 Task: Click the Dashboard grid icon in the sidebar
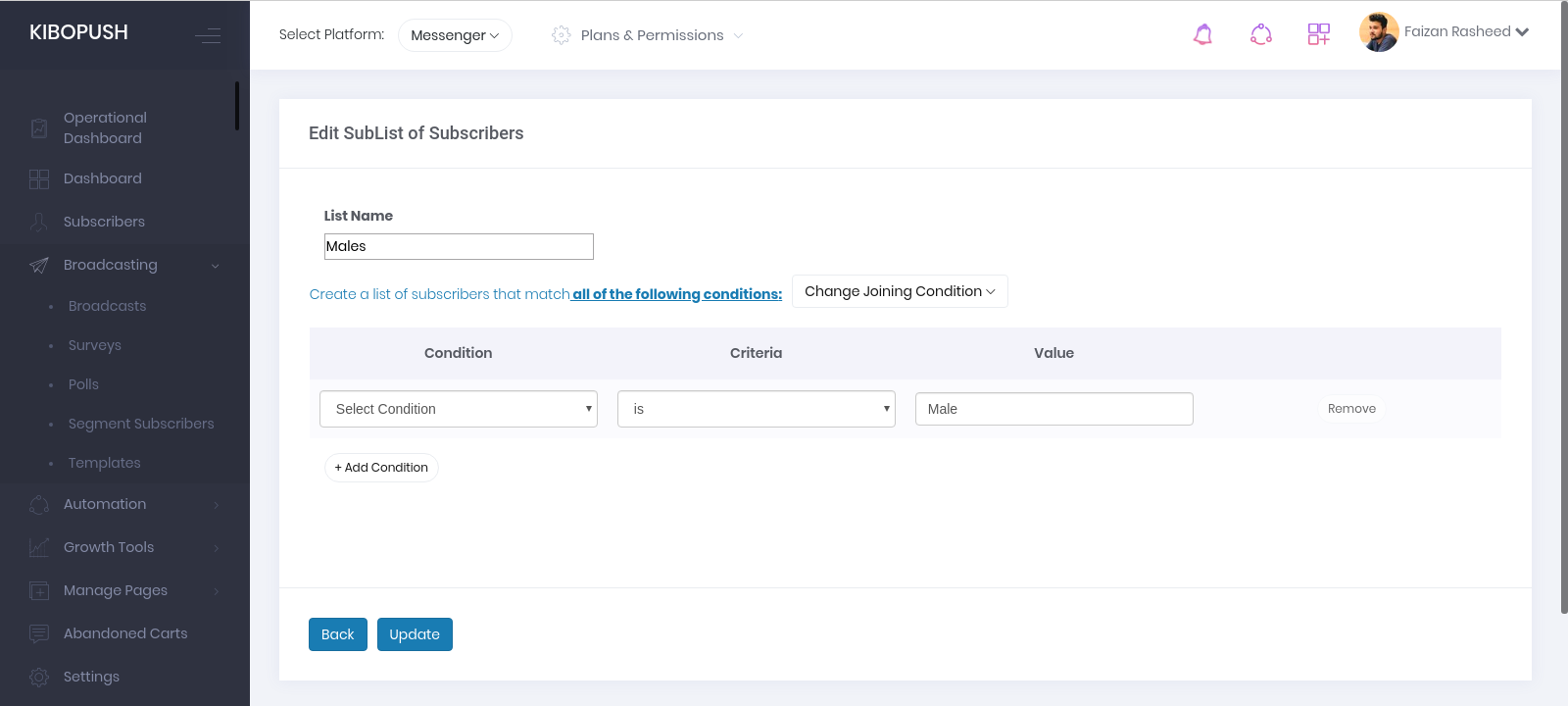coord(39,179)
